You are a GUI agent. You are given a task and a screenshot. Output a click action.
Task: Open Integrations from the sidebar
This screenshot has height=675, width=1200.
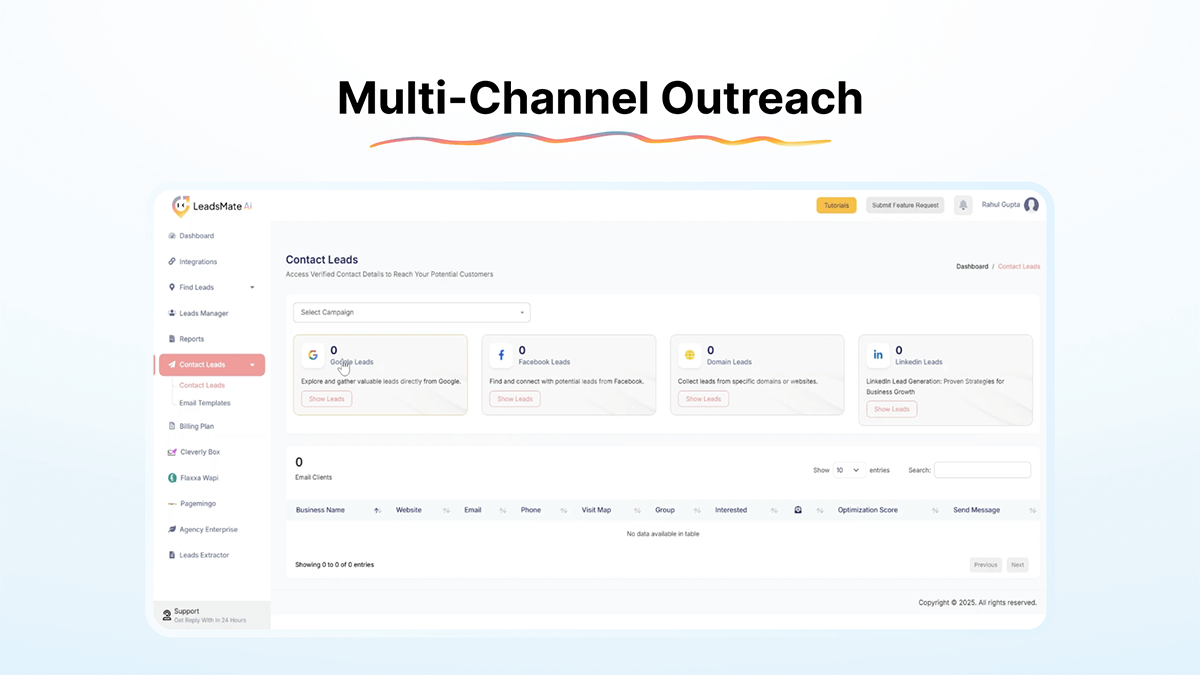click(x=197, y=262)
